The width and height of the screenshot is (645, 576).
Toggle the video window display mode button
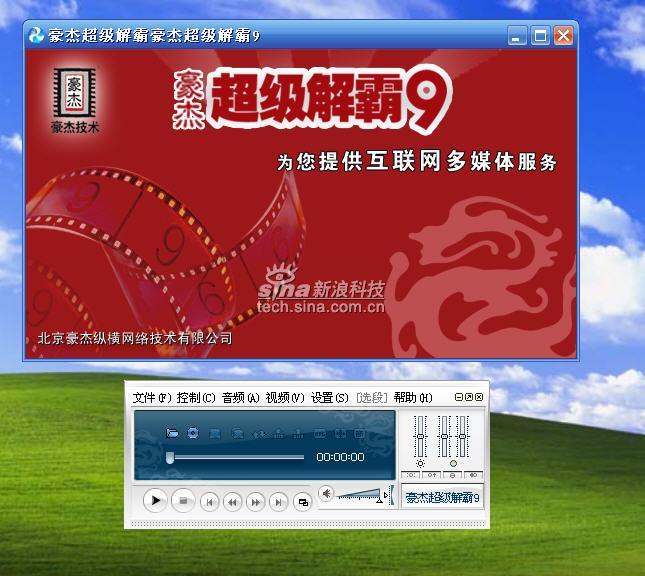click(x=303, y=502)
